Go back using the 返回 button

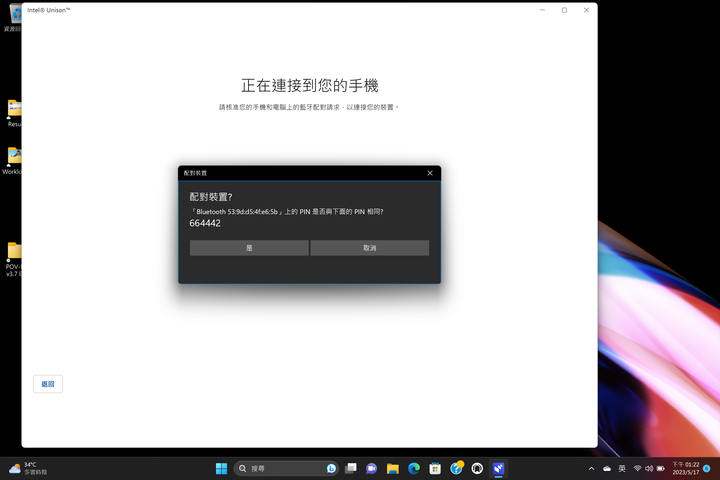48,384
